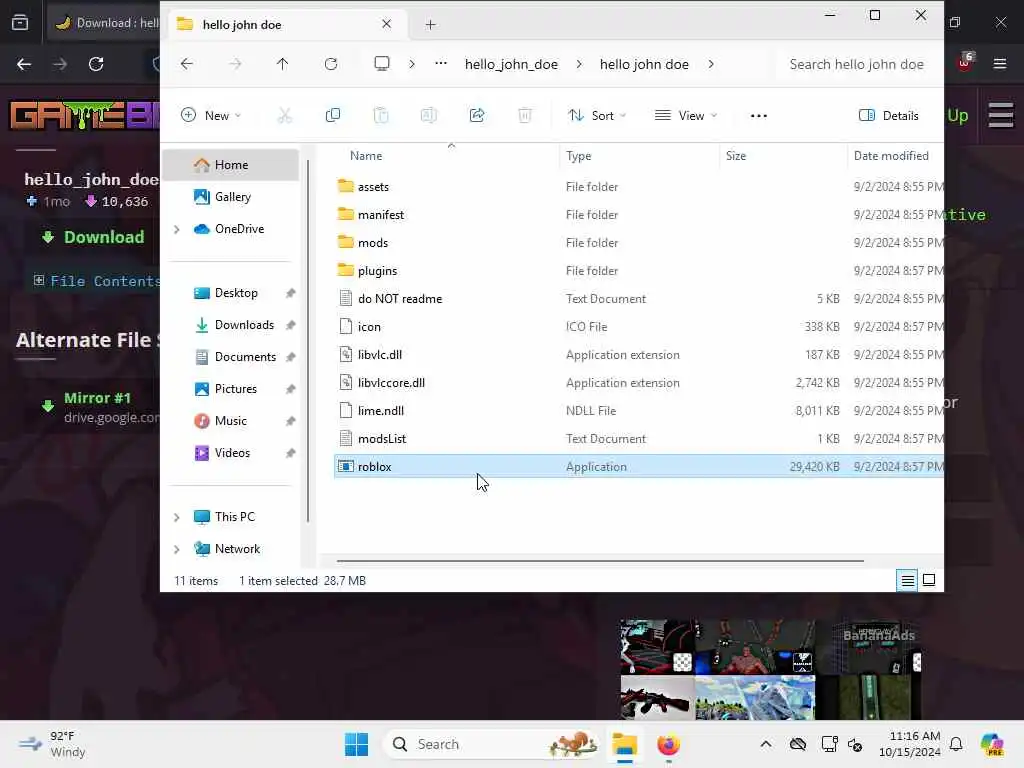Expand the Network tree node
Screen dimensions: 1024x768
tap(176, 549)
